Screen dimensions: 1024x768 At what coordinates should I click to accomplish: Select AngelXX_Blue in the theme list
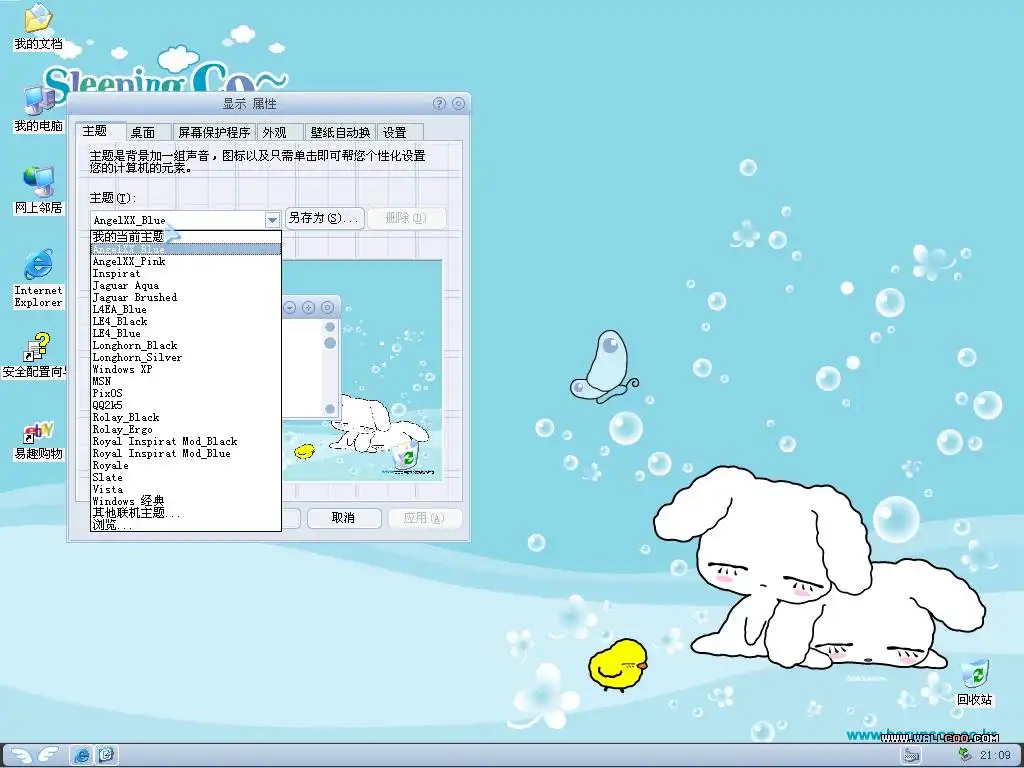(185, 249)
